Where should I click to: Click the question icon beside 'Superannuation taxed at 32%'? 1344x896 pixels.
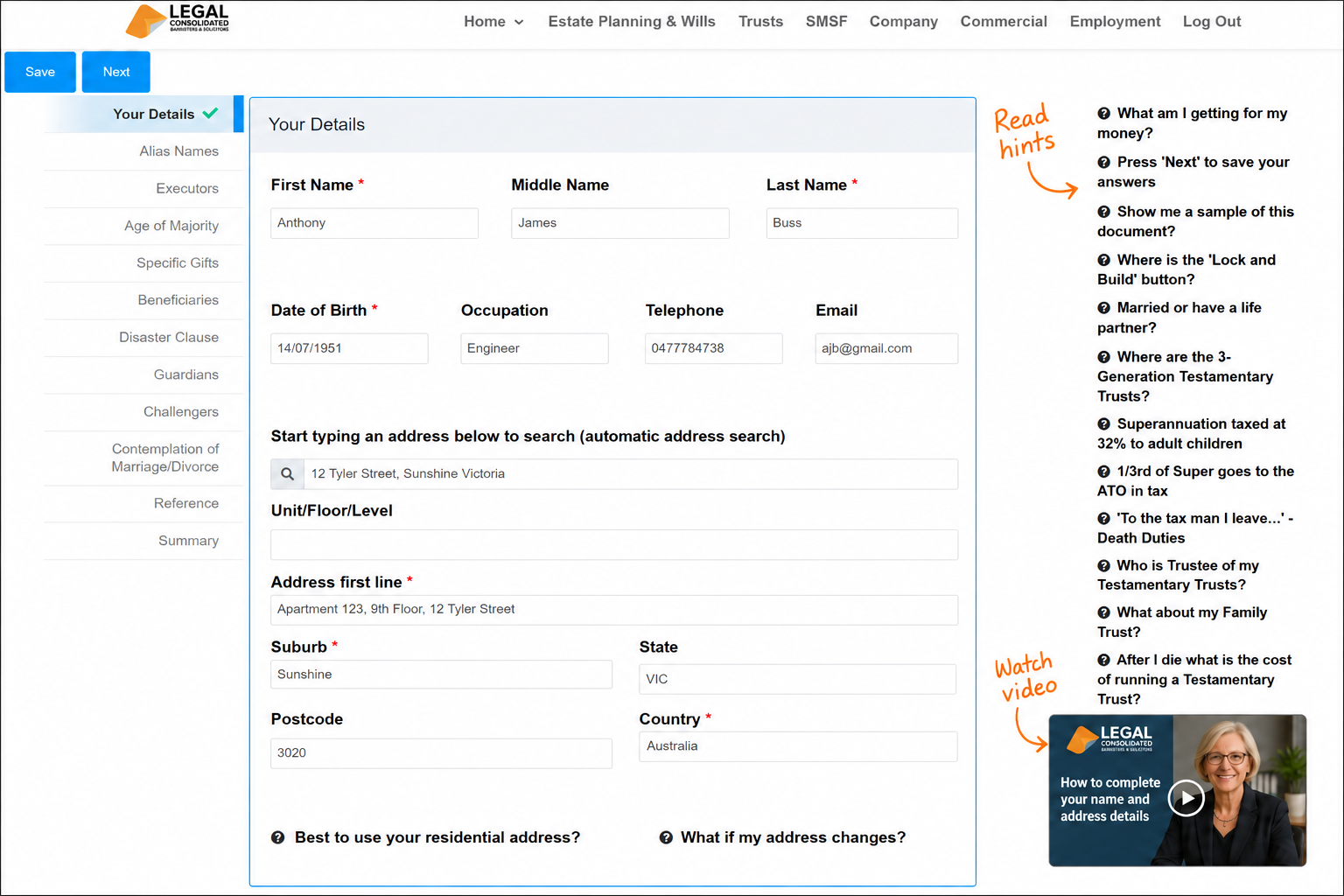[x=1104, y=424]
